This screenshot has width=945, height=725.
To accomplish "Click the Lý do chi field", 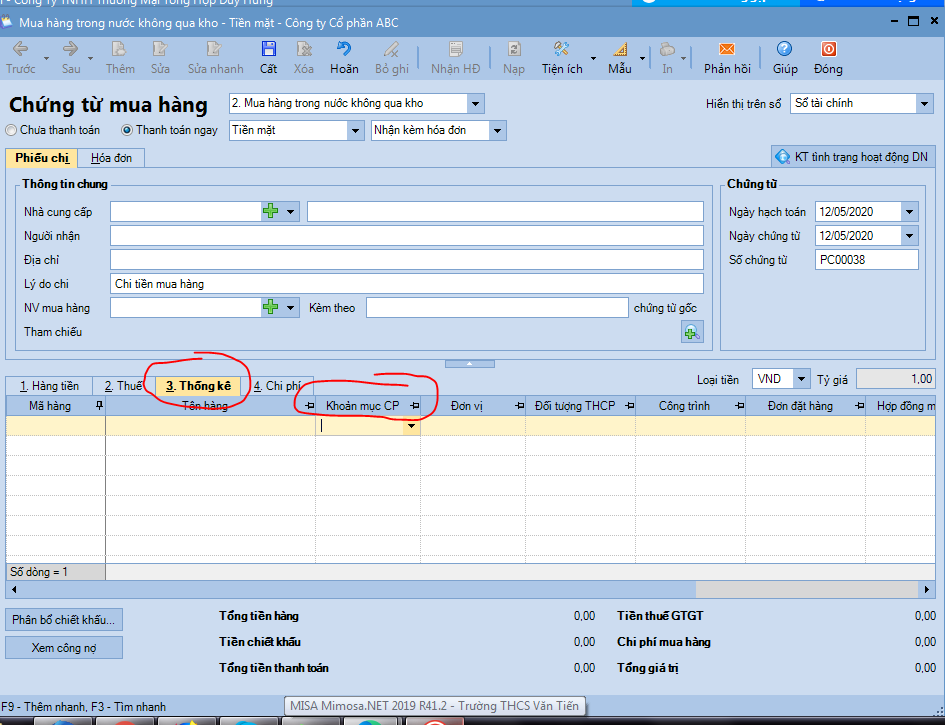I will click(406, 284).
